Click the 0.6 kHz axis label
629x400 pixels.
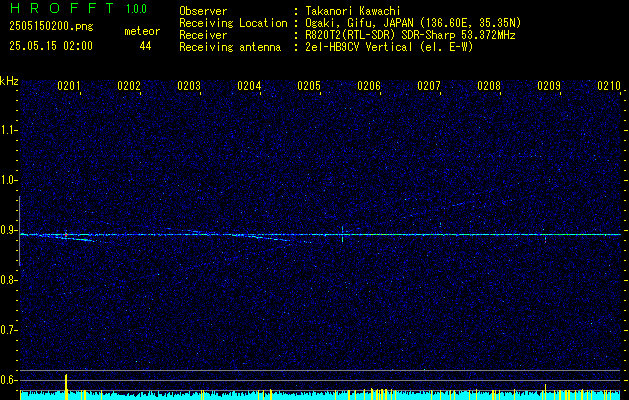point(8,380)
